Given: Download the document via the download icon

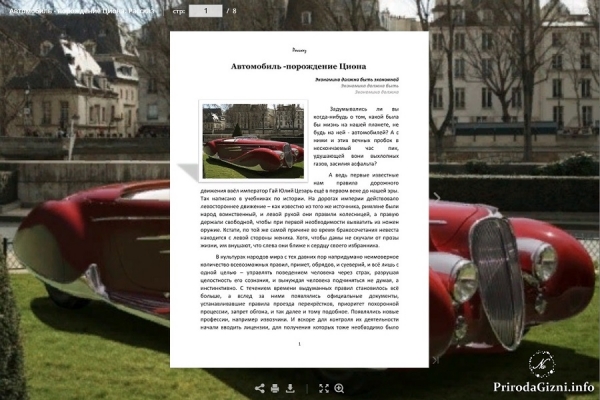Looking at the screenshot, I should [290, 389].
